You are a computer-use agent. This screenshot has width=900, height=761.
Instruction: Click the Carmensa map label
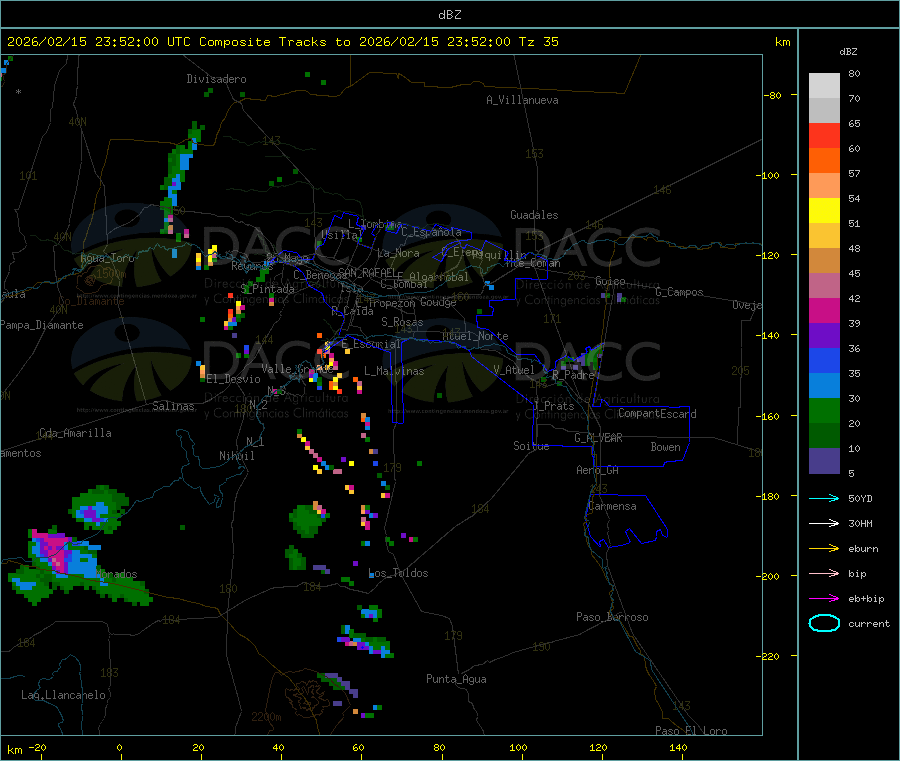[612, 506]
